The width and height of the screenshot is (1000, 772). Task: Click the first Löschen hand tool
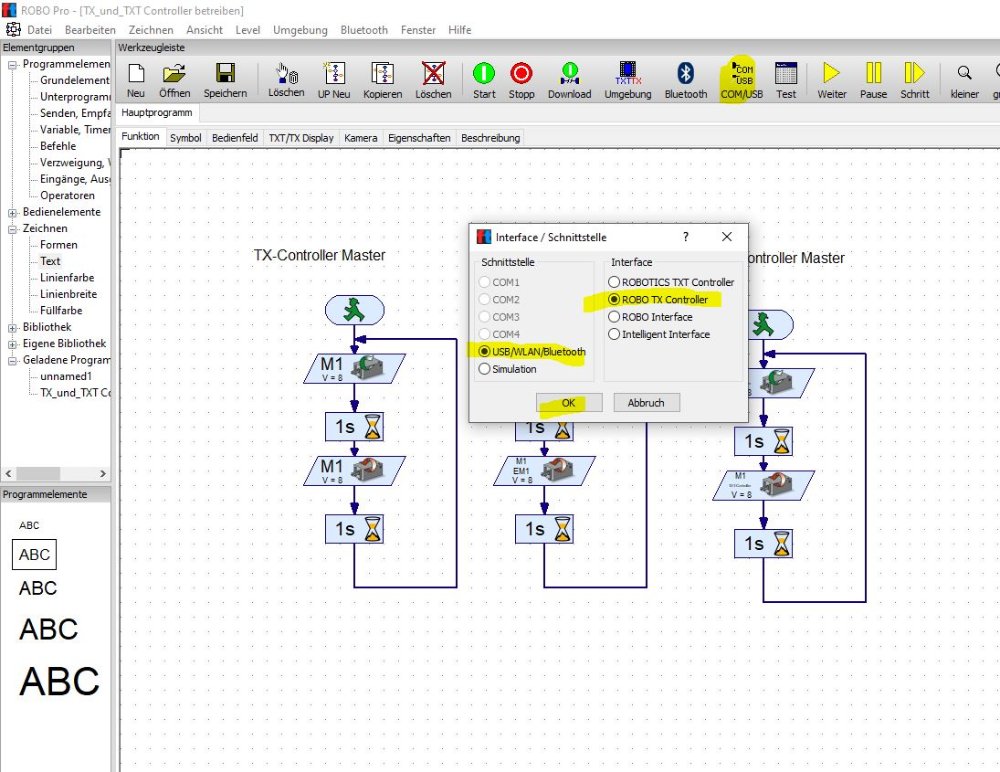click(x=286, y=80)
